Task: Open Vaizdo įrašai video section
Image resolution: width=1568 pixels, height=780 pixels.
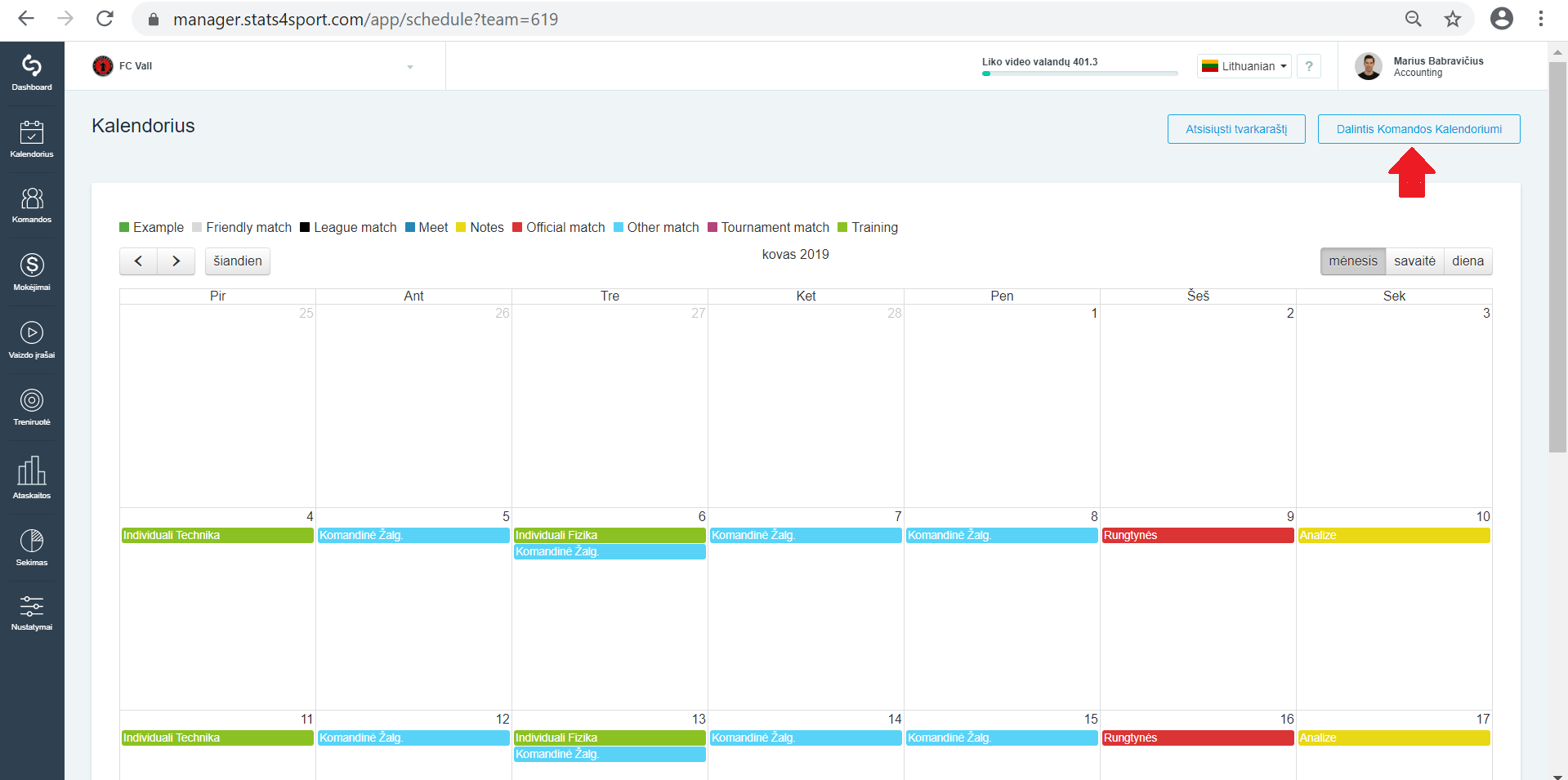Action: click(32, 340)
